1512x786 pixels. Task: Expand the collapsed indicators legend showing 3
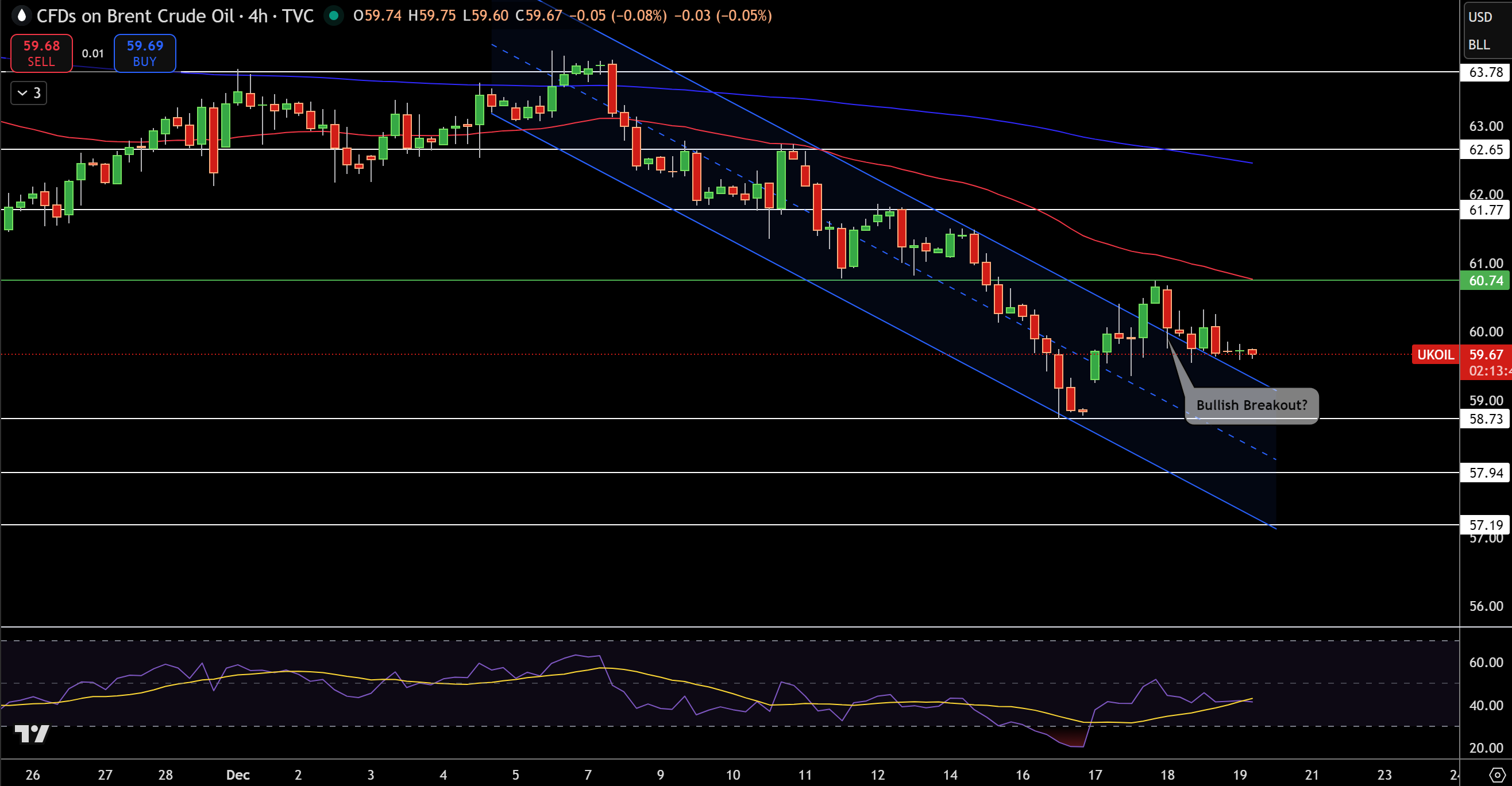coord(29,92)
